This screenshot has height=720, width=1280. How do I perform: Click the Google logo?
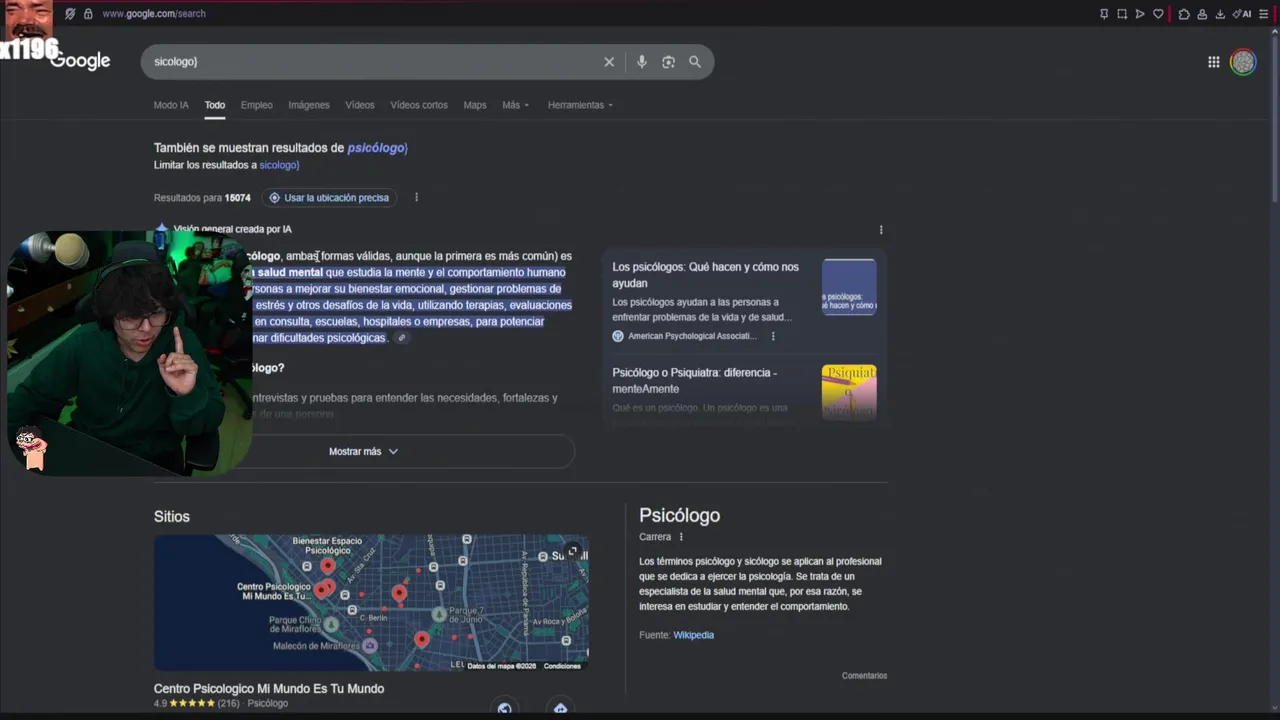point(80,61)
